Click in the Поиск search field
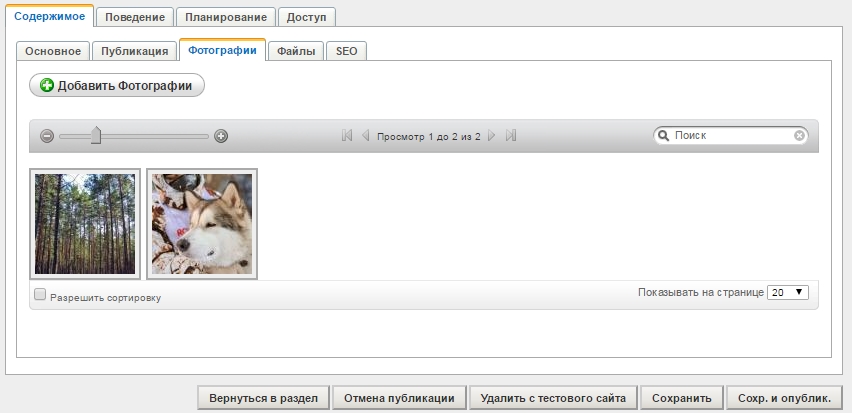852x413 pixels. (731, 135)
